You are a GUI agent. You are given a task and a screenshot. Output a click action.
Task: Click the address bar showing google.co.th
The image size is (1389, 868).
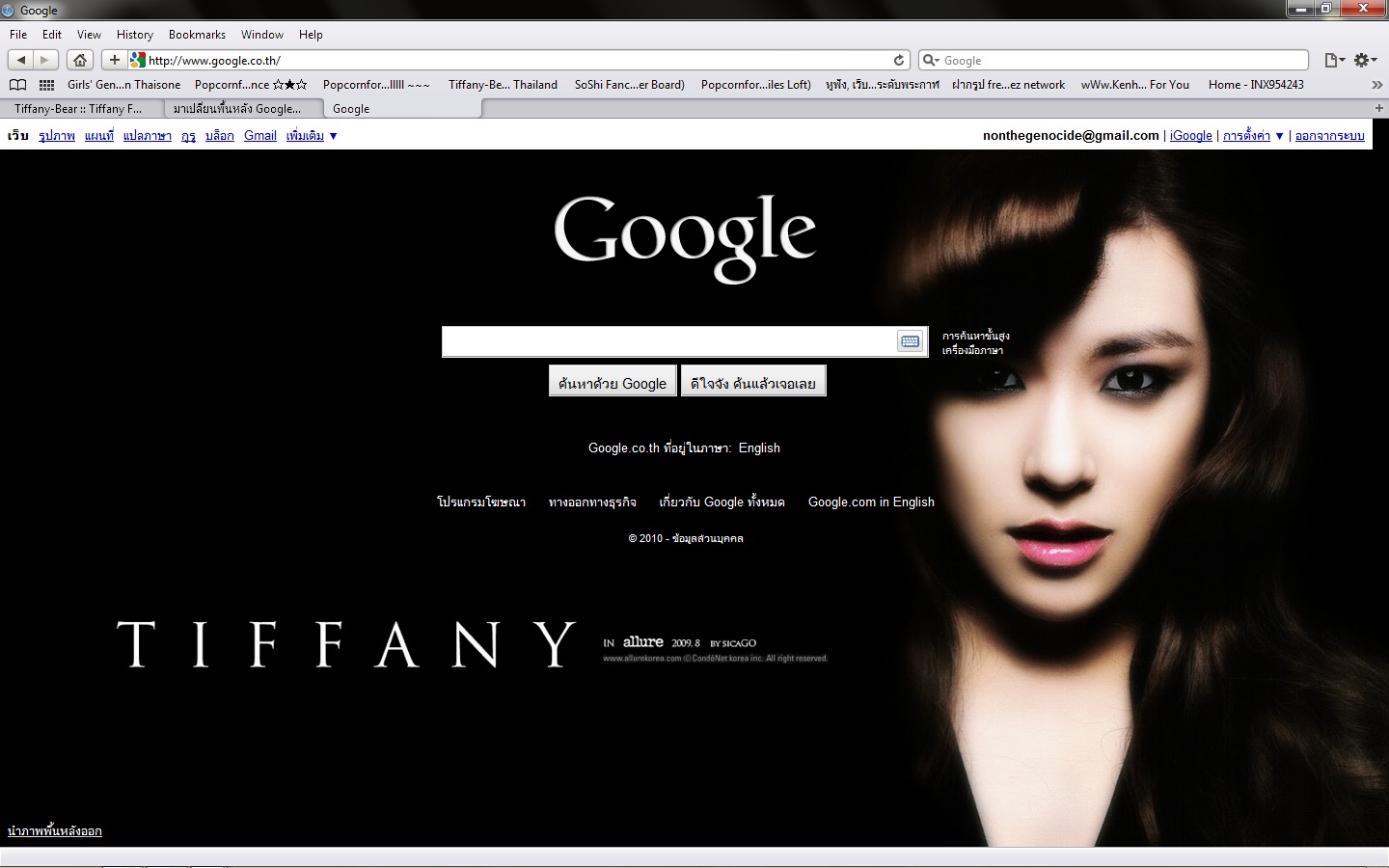point(519,60)
